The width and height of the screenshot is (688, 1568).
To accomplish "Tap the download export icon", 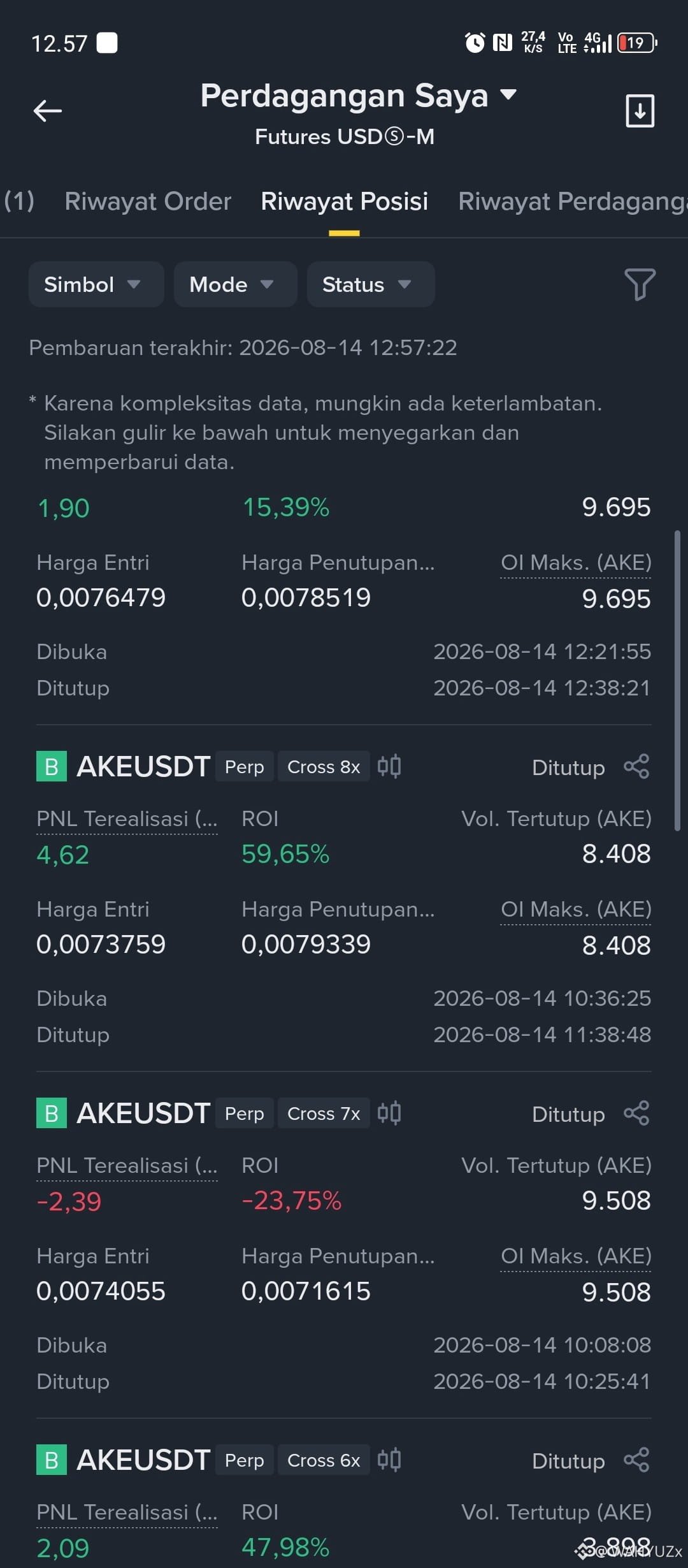I will pos(640,111).
